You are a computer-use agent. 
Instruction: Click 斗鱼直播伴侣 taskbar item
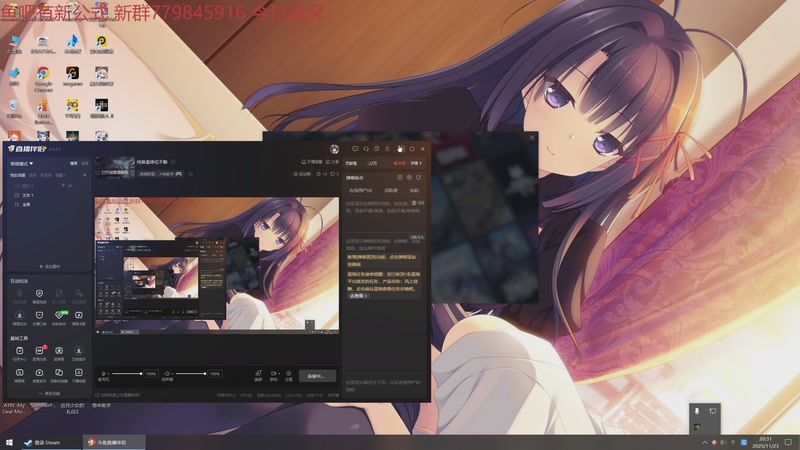pyautogui.click(x=113, y=442)
